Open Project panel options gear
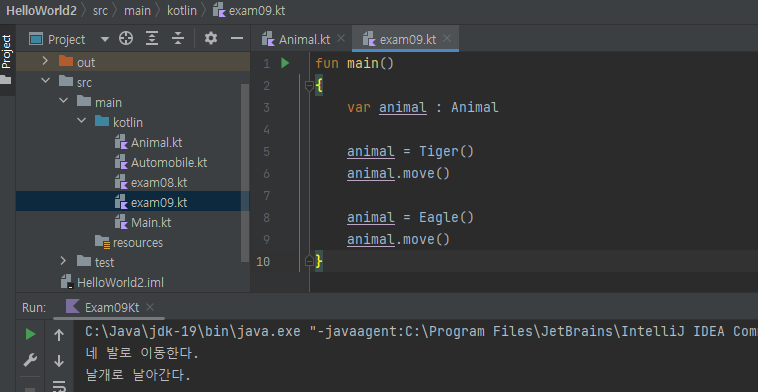Viewport: 758px width, 392px height. point(211,38)
